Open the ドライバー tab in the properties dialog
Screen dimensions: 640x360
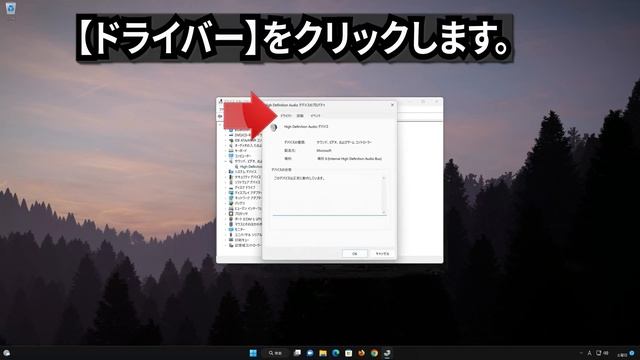tap(286, 116)
